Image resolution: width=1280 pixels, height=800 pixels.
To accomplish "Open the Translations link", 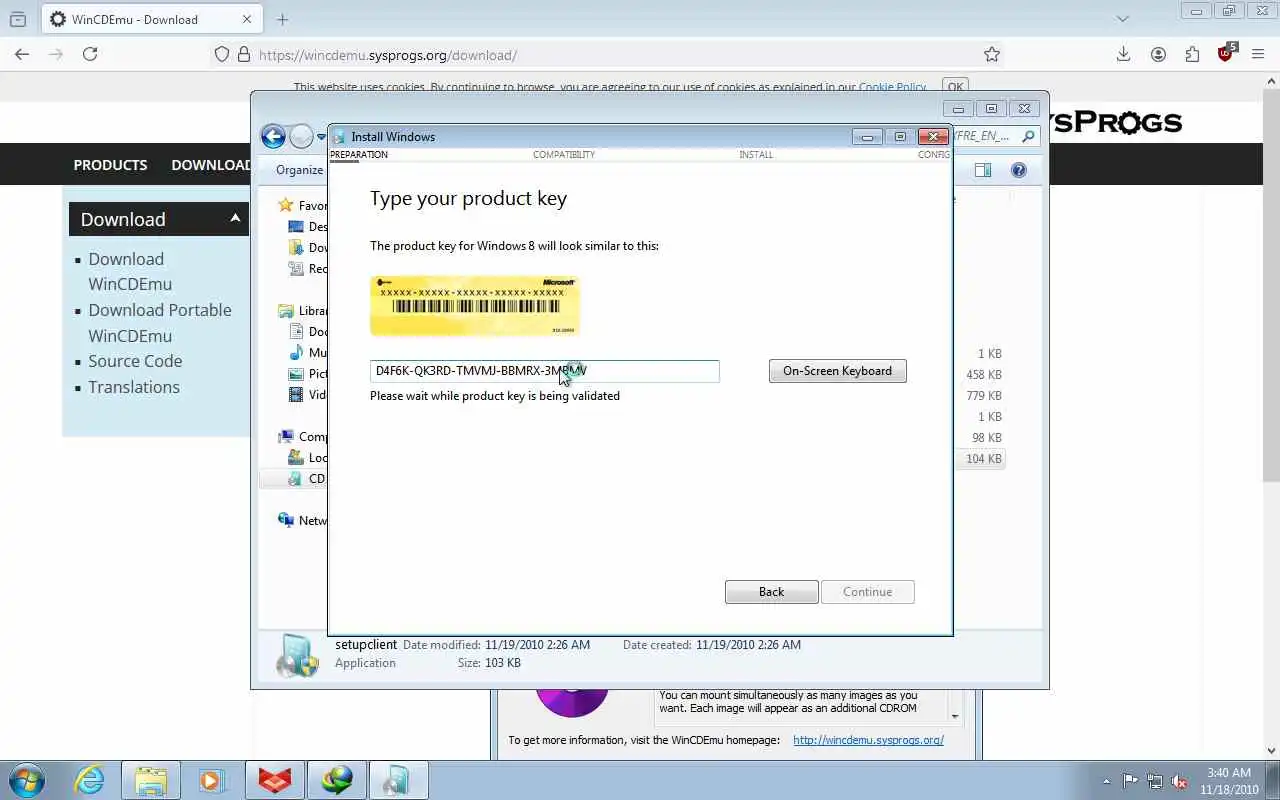I will pyautogui.click(x=134, y=387).
